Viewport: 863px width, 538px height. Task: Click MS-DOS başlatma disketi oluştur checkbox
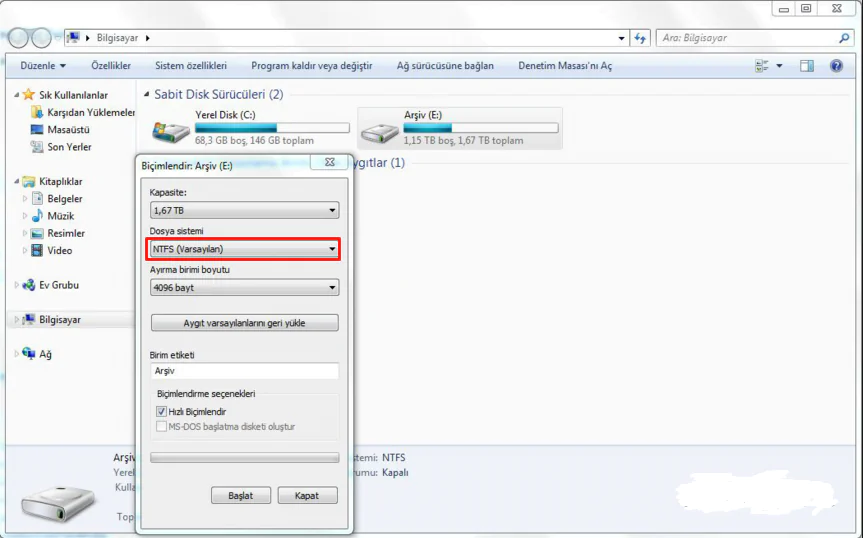click(161, 426)
